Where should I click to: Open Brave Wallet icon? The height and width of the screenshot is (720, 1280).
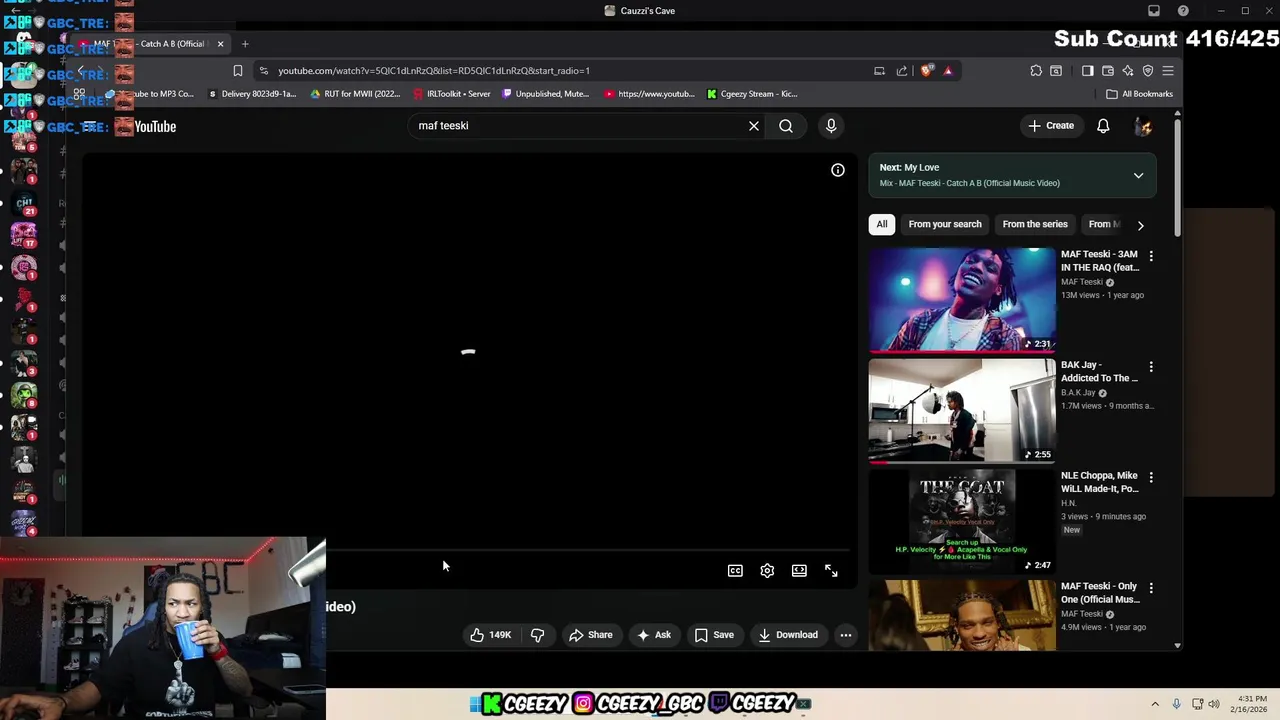(1108, 71)
